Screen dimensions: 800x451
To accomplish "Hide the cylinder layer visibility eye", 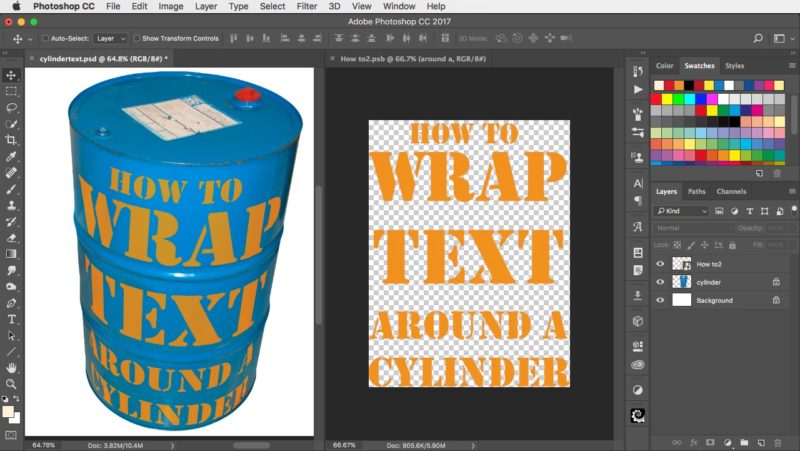I will click(660, 282).
